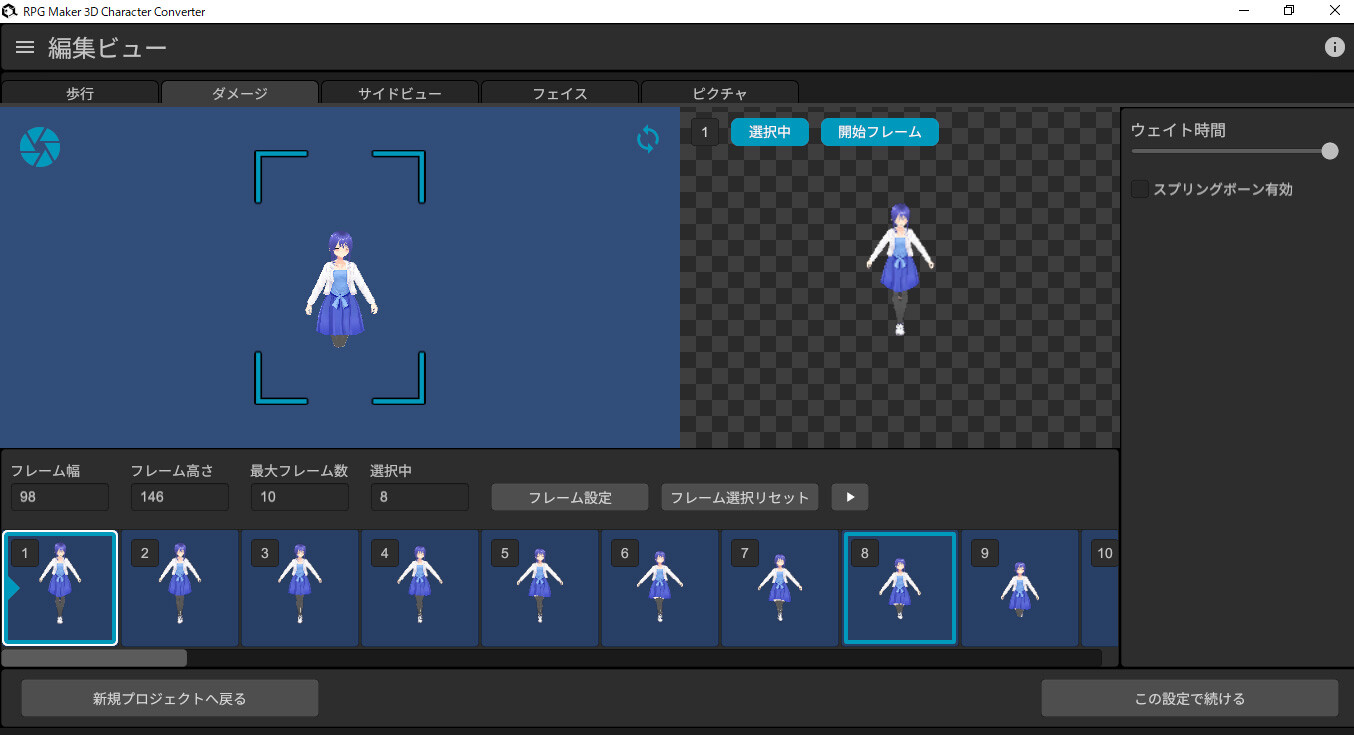Enable the スプリングボーン有効 checkbox
Image resolution: width=1354 pixels, height=735 pixels.
[x=1139, y=188]
